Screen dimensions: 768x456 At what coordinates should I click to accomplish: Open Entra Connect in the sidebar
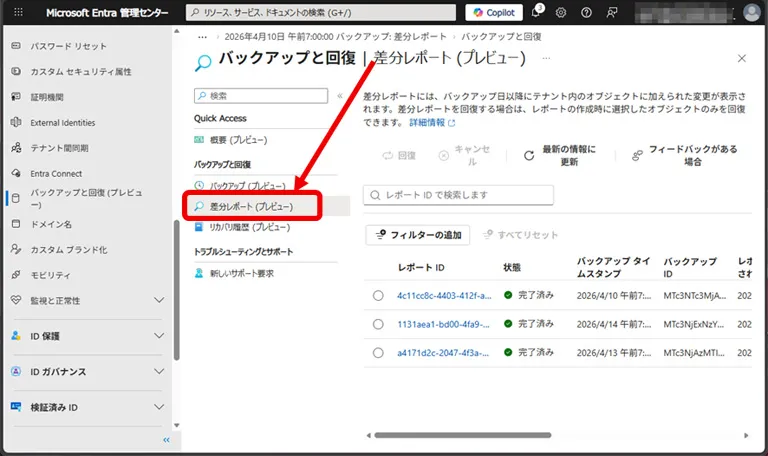click(56, 173)
